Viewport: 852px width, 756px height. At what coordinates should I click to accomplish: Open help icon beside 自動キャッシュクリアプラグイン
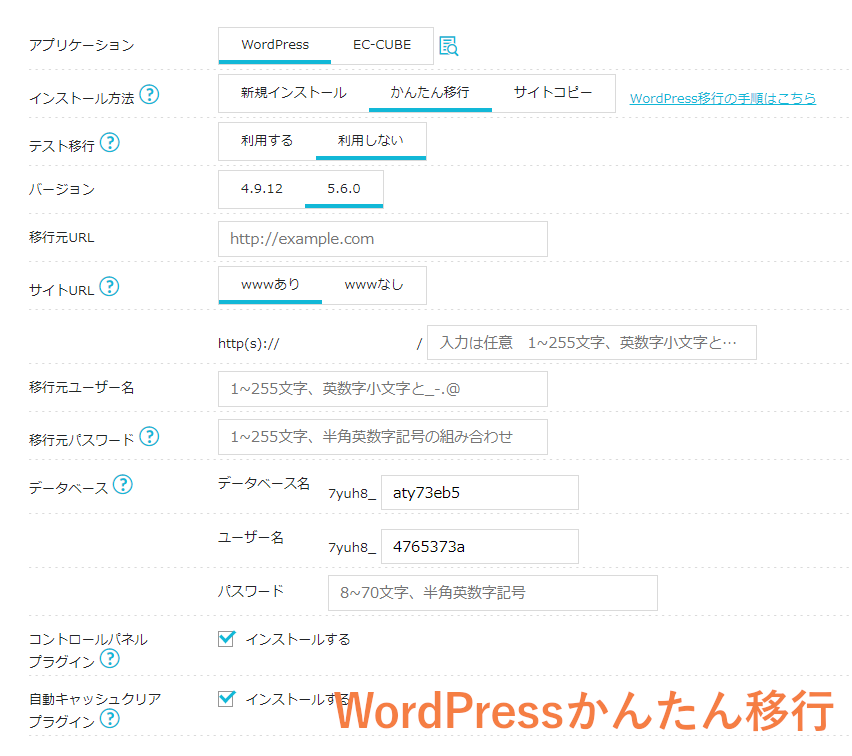(x=110, y=718)
